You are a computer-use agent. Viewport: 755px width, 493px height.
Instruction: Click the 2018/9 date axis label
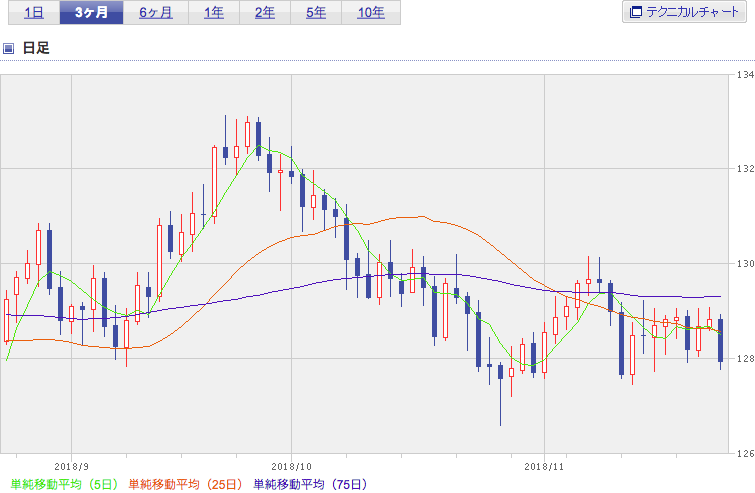pos(71,467)
